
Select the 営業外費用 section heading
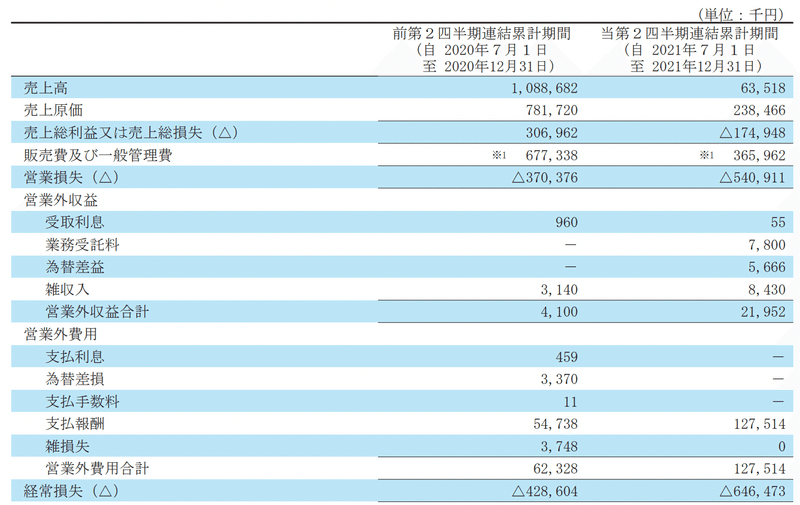[x=60, y=335]
